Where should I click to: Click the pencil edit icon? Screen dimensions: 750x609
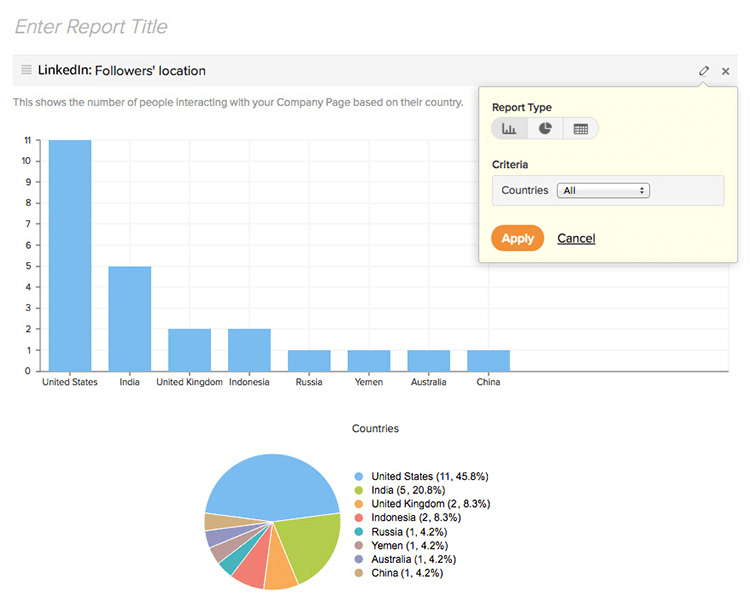tap(704, 71)
